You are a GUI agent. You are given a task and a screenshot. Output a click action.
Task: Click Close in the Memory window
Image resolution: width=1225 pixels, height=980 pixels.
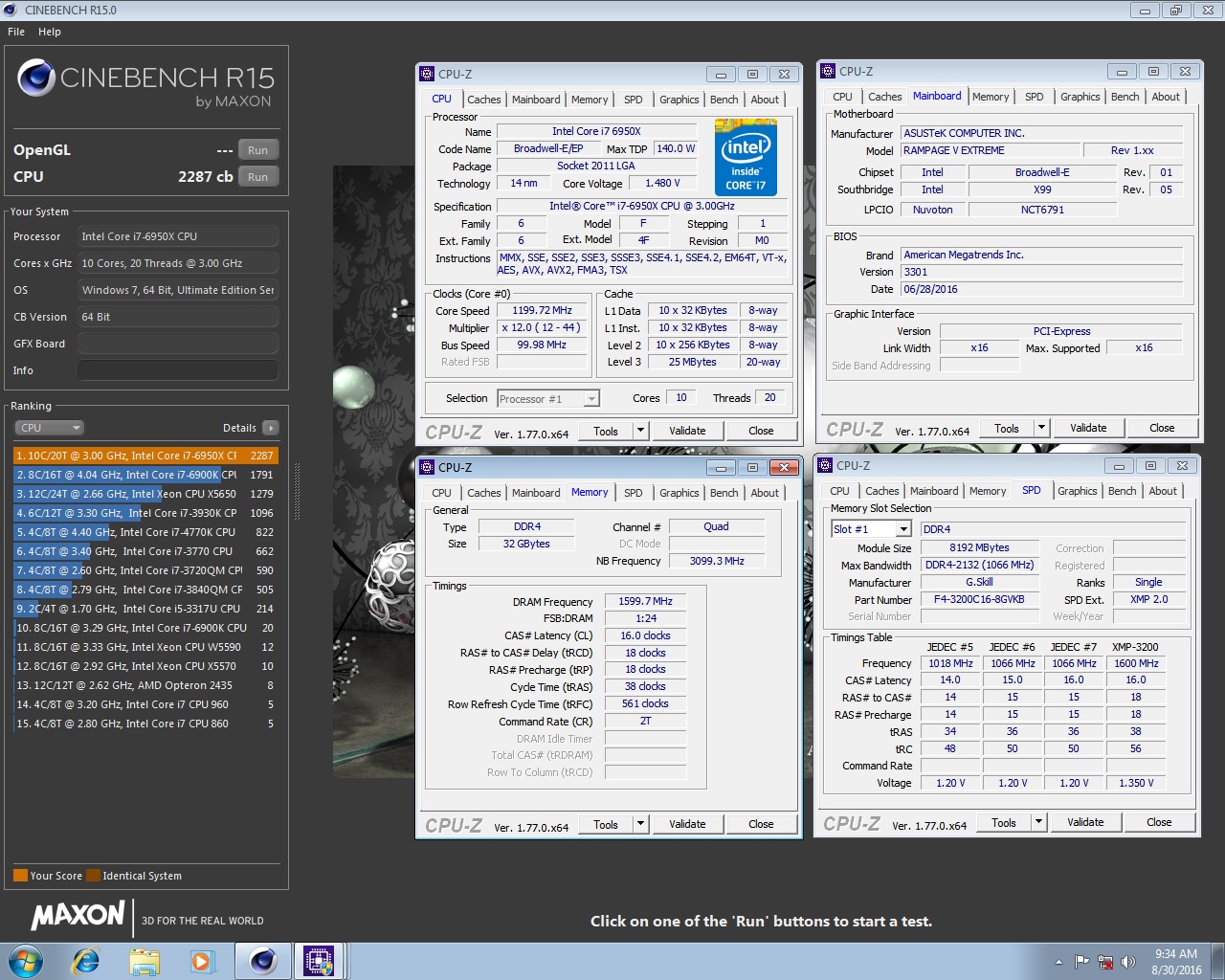pos(761,824)
